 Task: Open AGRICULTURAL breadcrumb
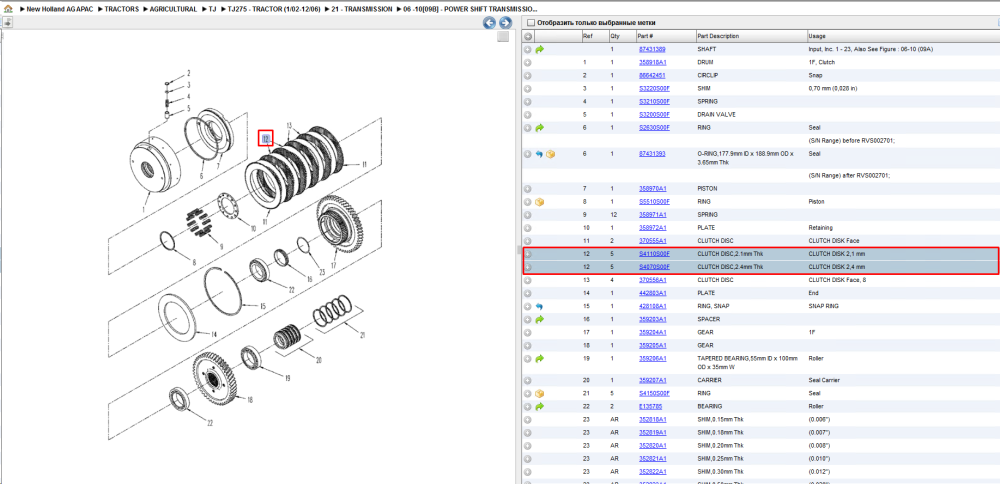[173, 10]
